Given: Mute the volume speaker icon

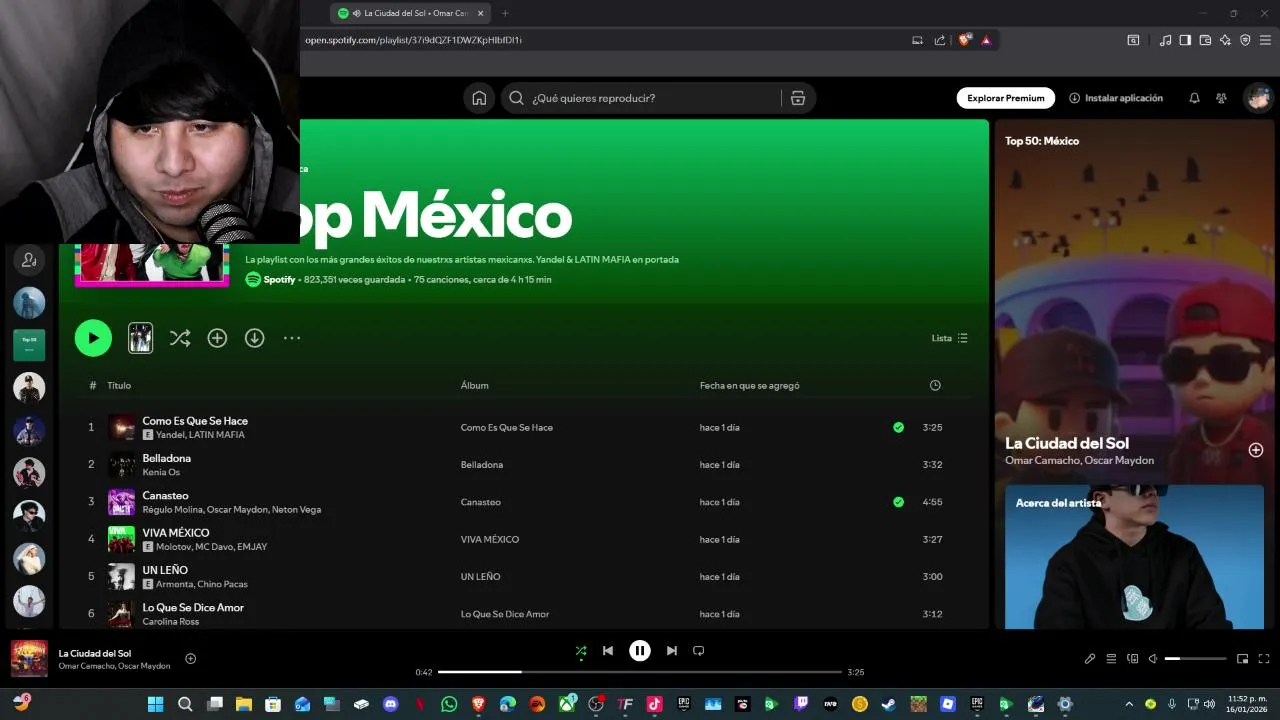Looking at the screenshot, I should pos(1153,659).
